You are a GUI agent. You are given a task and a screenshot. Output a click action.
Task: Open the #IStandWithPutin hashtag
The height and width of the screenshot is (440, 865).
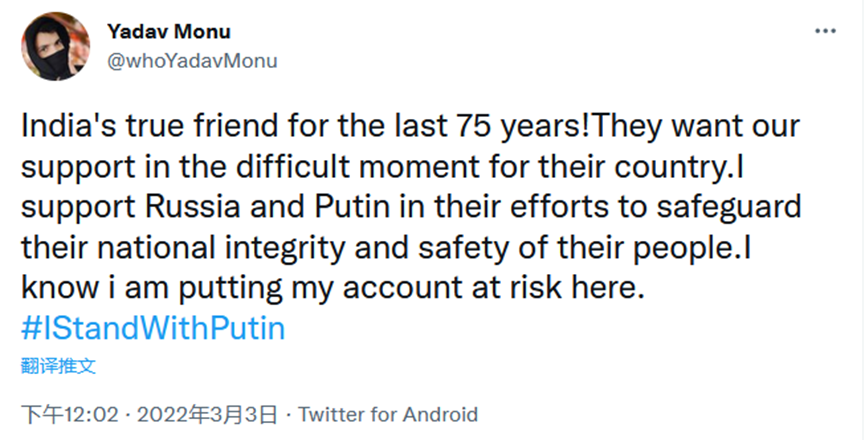(153, 329)
